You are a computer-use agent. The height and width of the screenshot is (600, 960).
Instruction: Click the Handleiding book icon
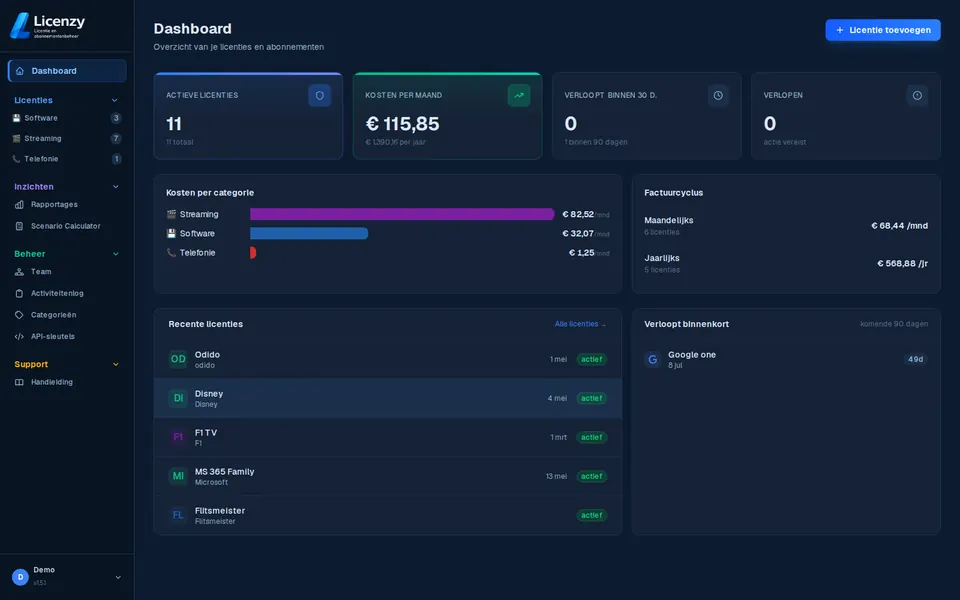tap(19, 382)
